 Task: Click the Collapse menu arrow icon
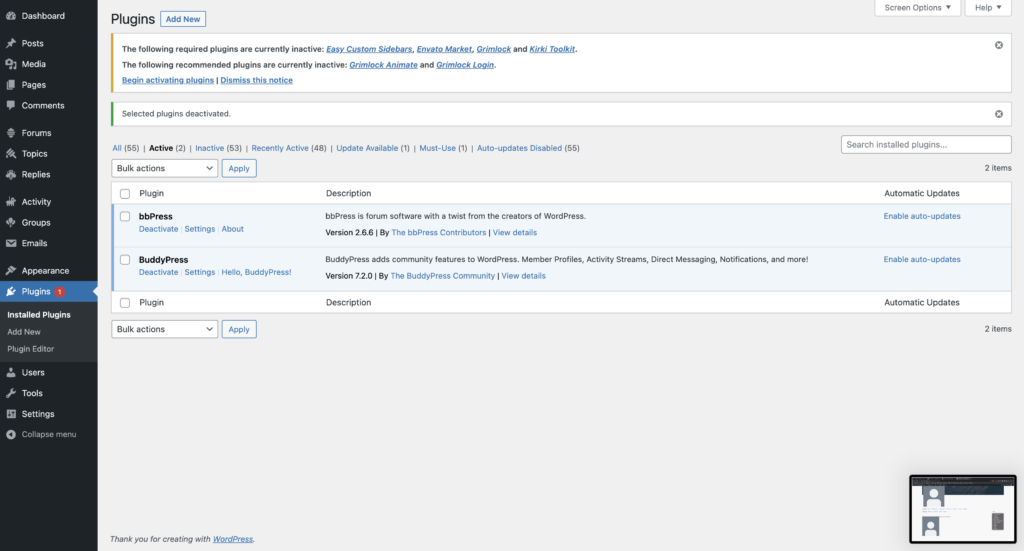pos(11,434)
